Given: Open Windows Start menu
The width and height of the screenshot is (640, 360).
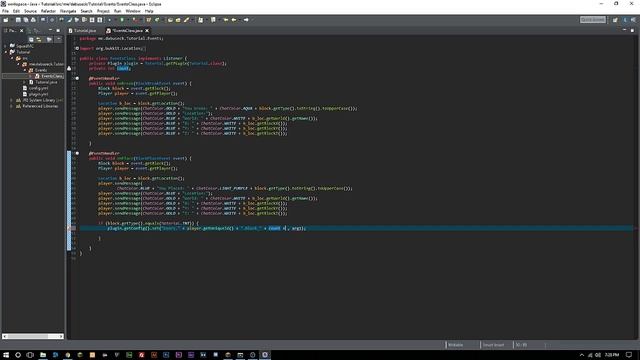Looking at the screenshot, I should click(x=6, y=355).
